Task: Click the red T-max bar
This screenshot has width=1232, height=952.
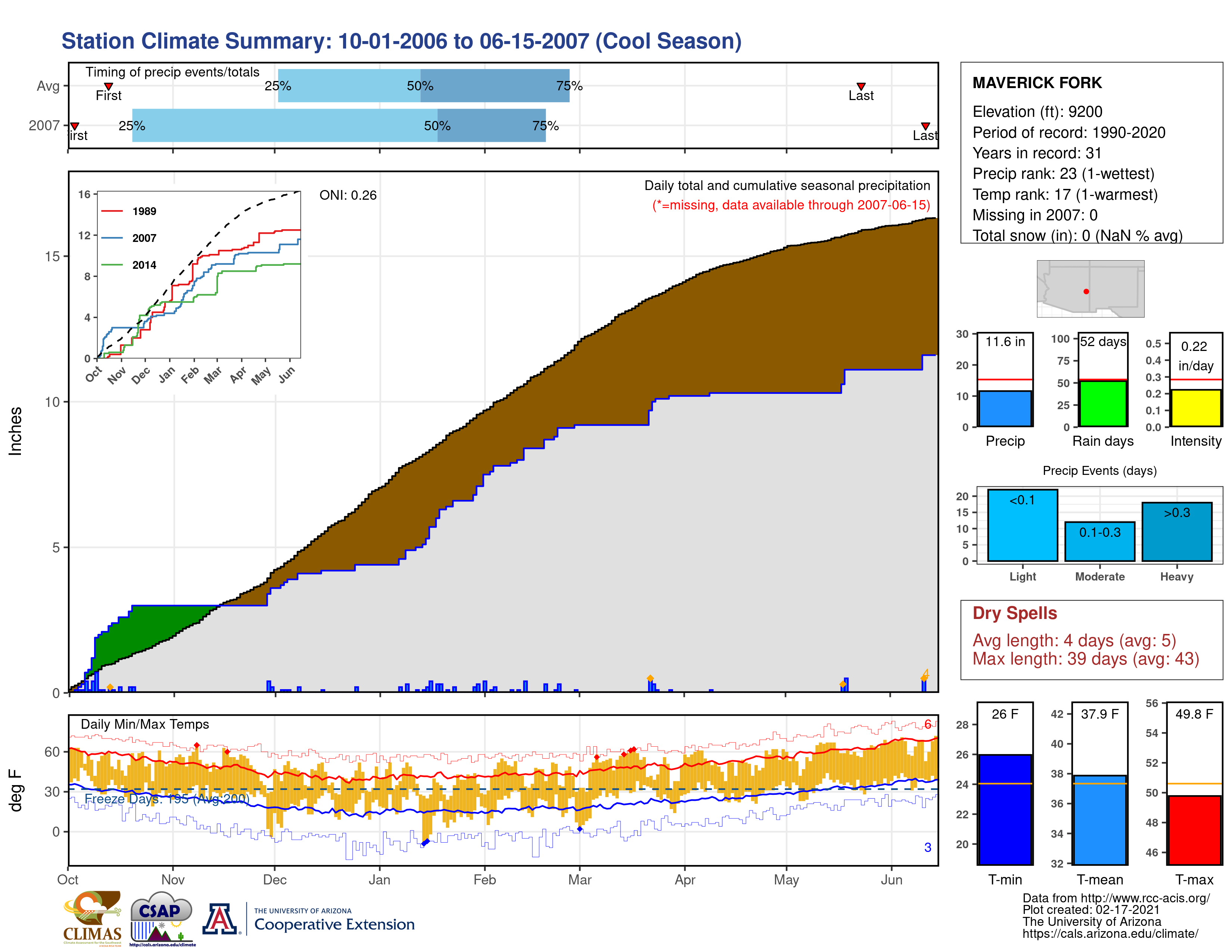Action: coord(1194,830)
